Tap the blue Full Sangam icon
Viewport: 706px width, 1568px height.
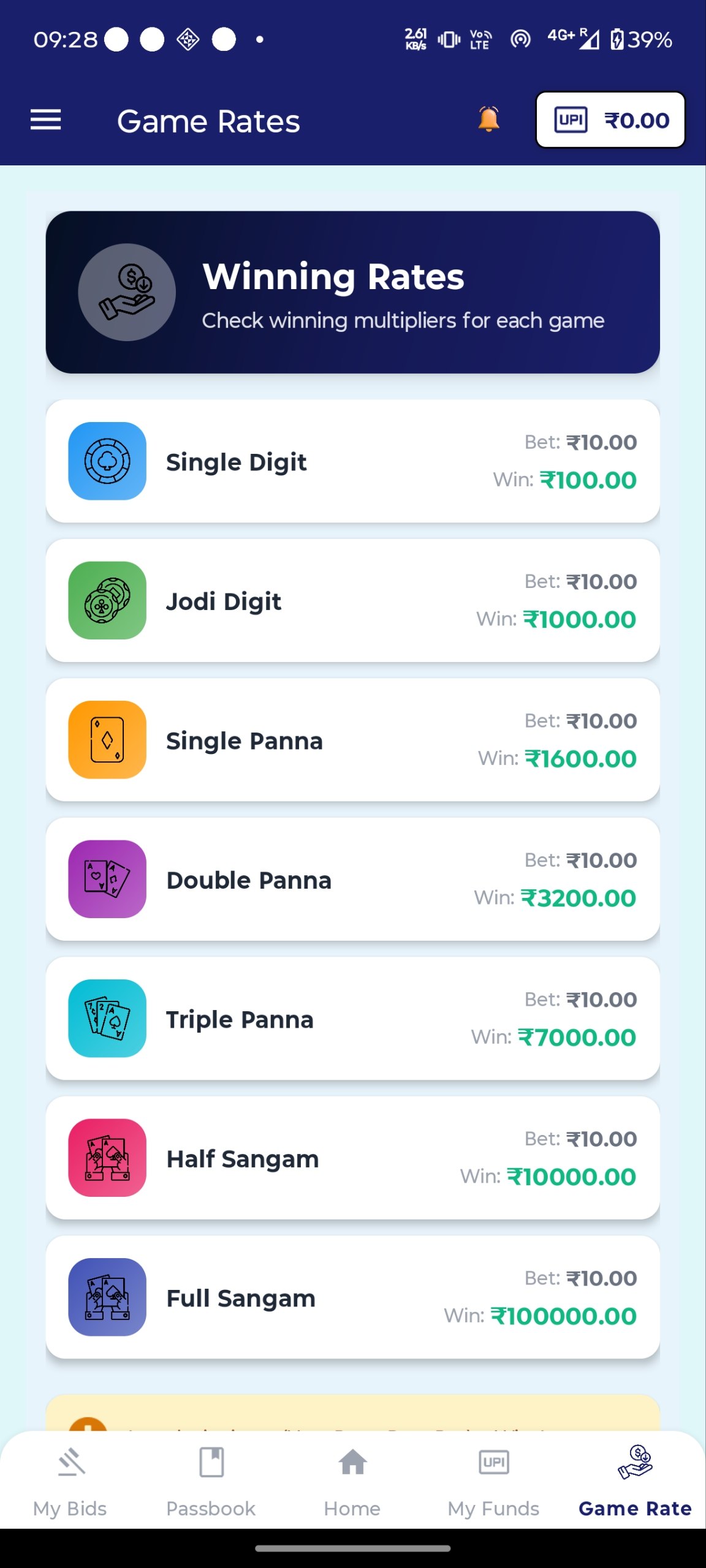tap(107, 1297)
